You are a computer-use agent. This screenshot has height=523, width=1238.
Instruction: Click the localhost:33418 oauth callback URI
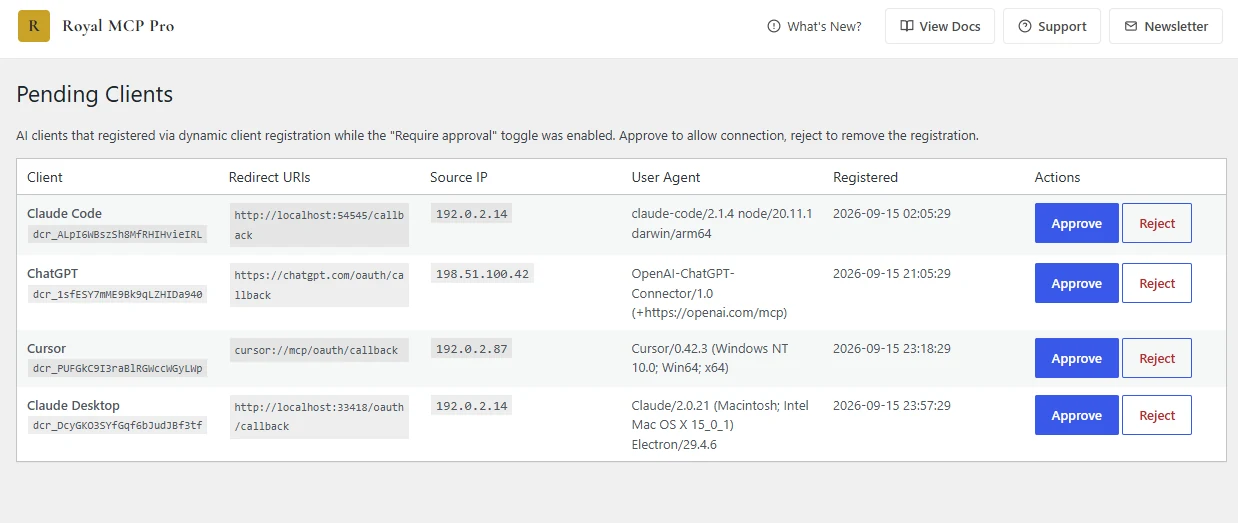(x=319, y=416)
